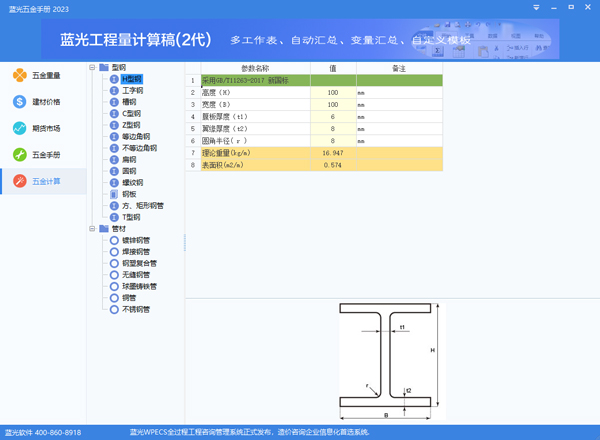Click the 槽钢 tree item icon
Screen dimensions: 600x440
click(114, 102)
